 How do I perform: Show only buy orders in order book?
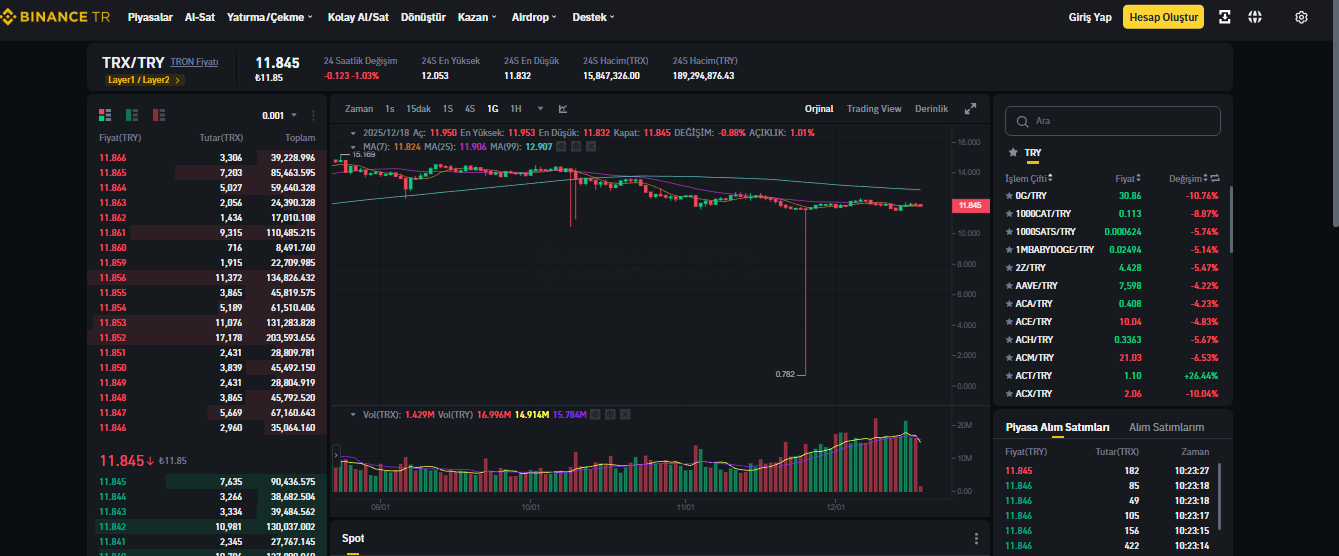click(132, 115)
